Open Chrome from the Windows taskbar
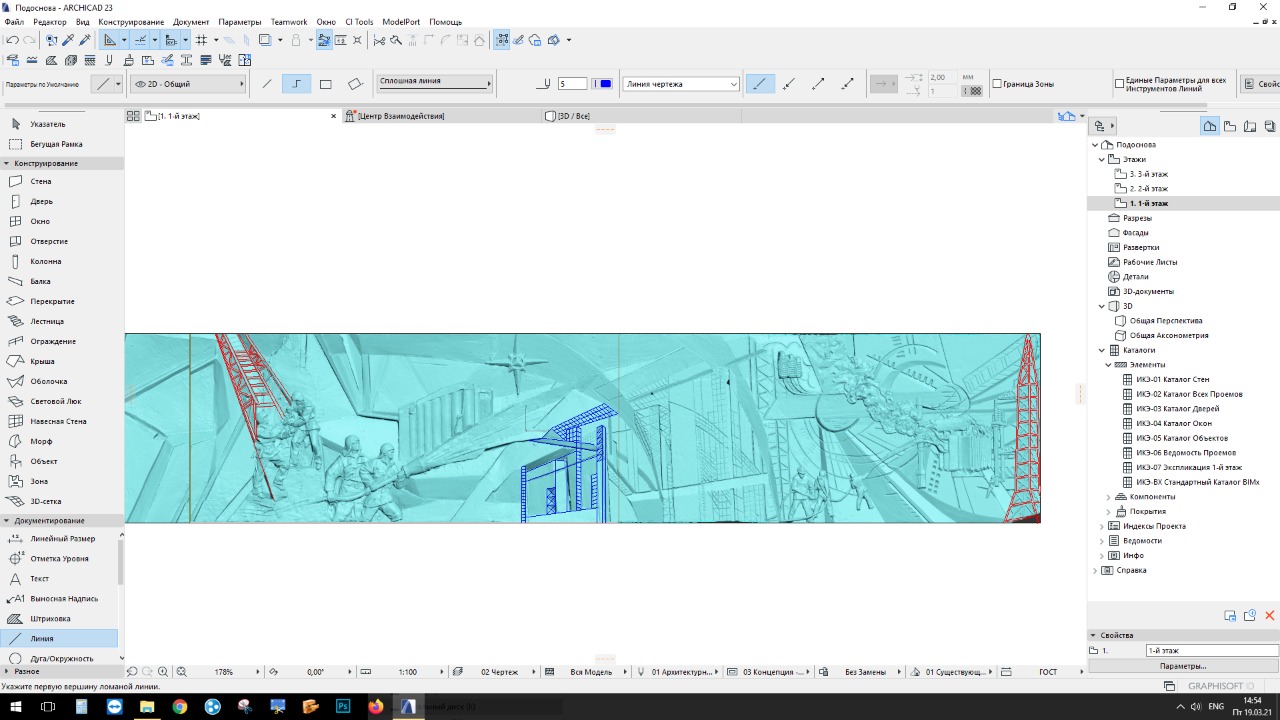1280x720 pixels. coord(180,706)
